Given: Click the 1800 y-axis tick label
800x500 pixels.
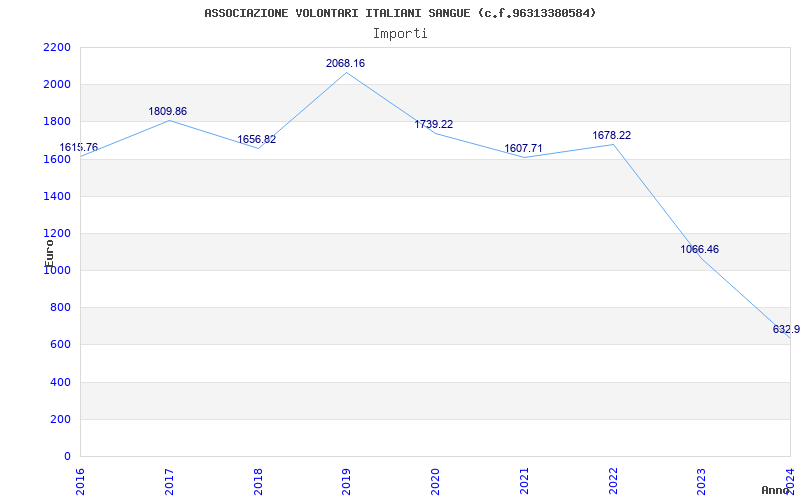Looking at the screenshot, I should [57, 122].
